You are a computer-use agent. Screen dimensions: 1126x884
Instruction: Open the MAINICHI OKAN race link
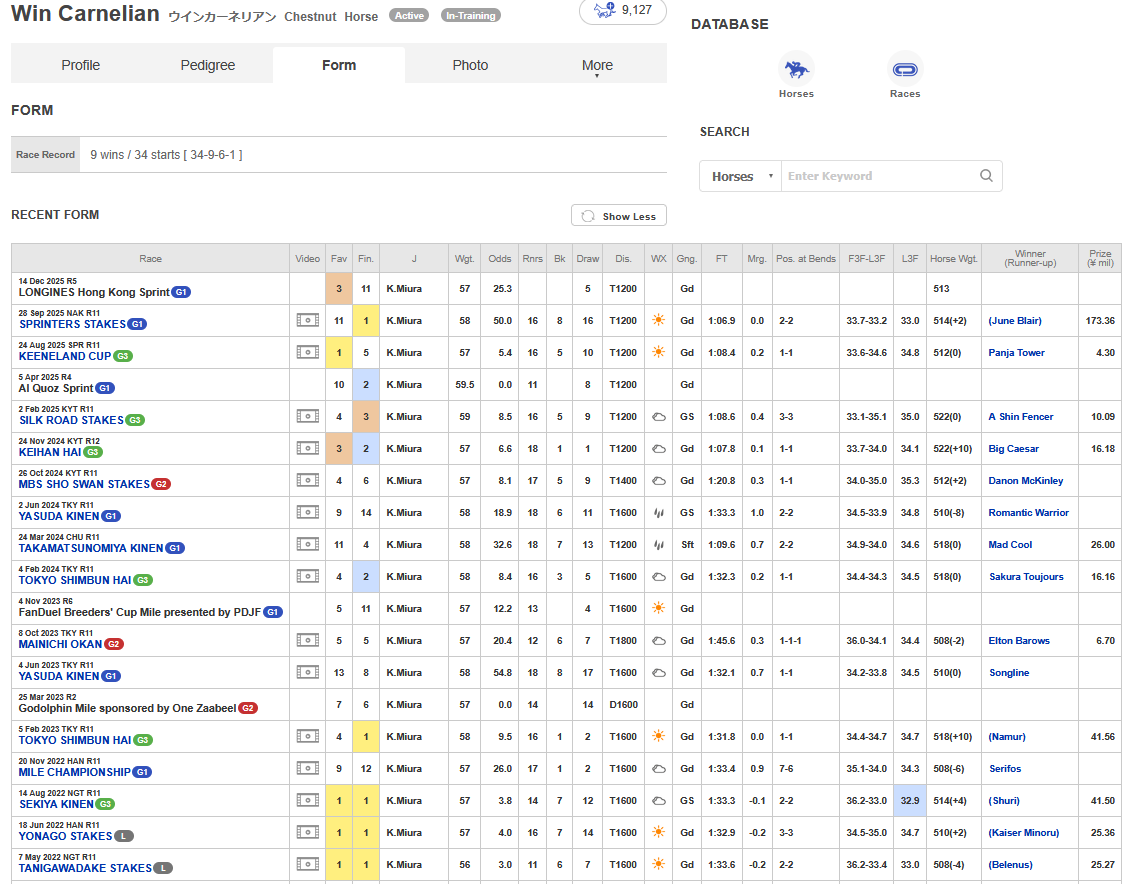60,644
